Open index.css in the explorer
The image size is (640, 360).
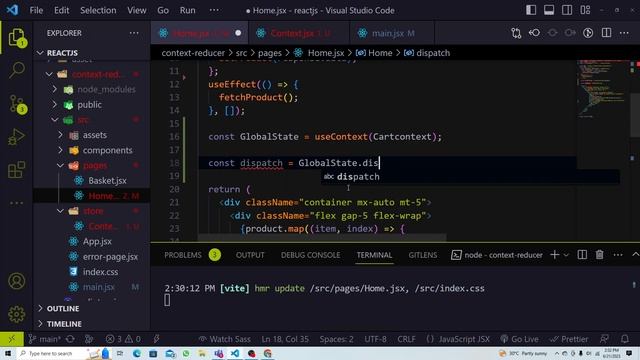[x=92, y=272]
